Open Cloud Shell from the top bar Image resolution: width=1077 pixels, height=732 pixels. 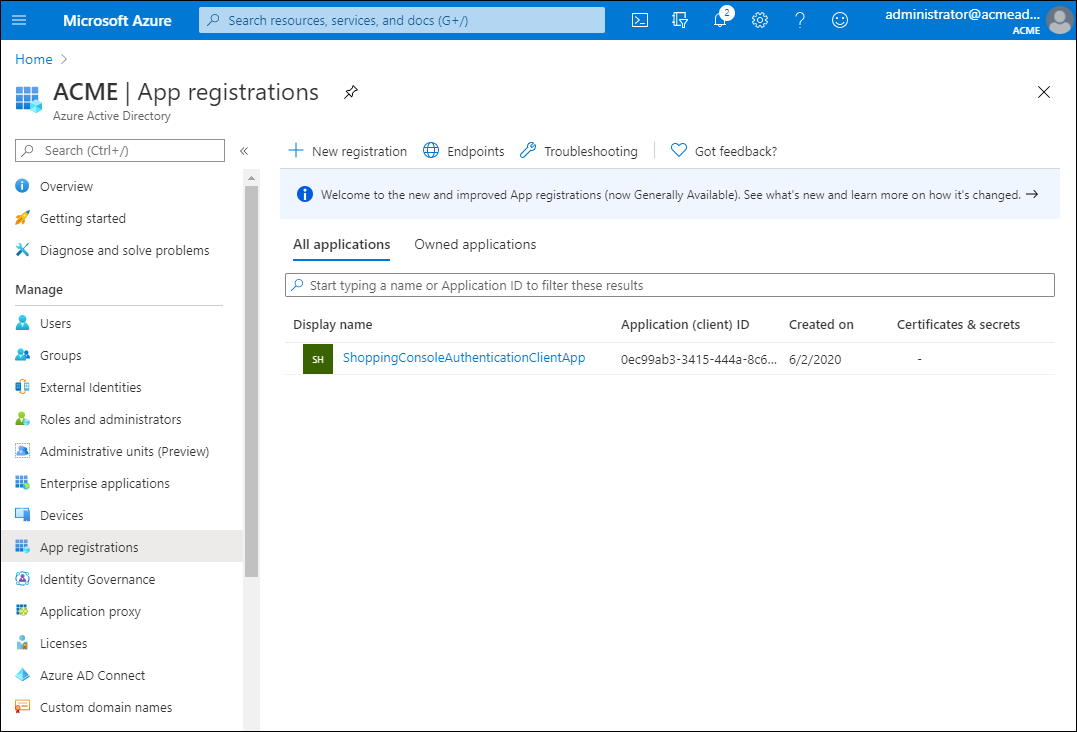(x=640, y=20)
